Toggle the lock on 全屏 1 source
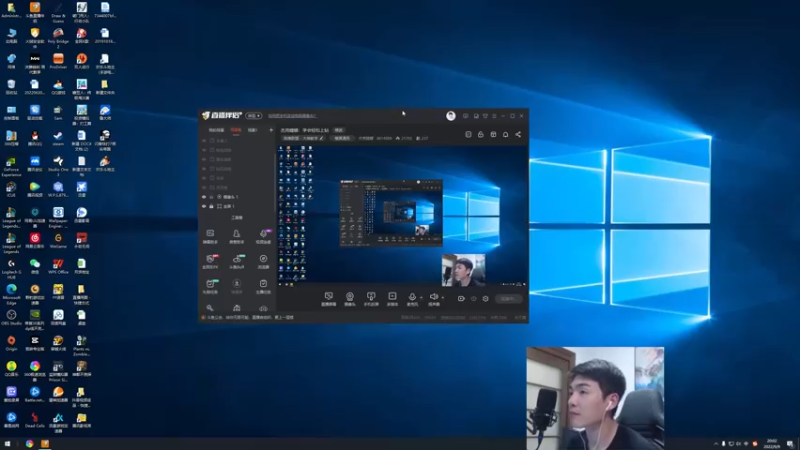The width and height of the screenshot is (800, 450). point(211,206)
